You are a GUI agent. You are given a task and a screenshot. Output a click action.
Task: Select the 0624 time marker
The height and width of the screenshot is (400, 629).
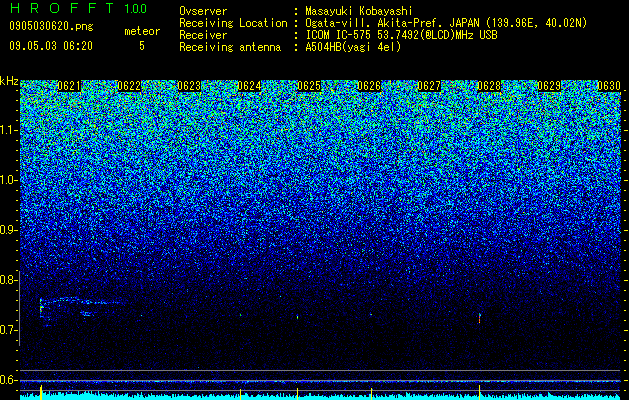click(x=249, y=86)
